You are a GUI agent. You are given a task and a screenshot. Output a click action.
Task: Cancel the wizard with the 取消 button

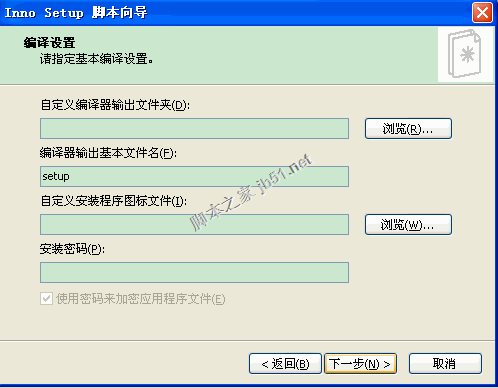click(x=445, y=364)
